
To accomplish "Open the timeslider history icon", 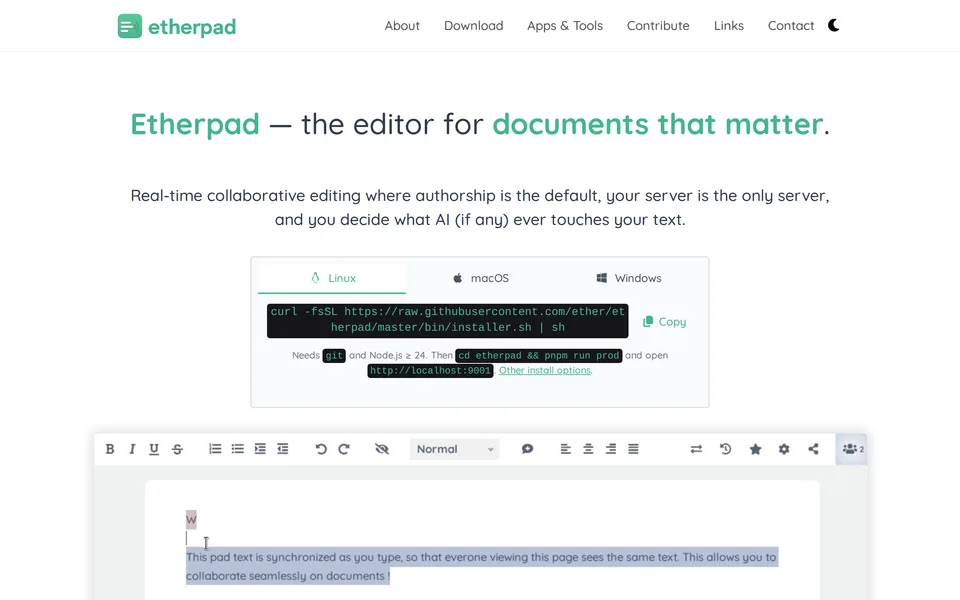I will coord(726,449).
